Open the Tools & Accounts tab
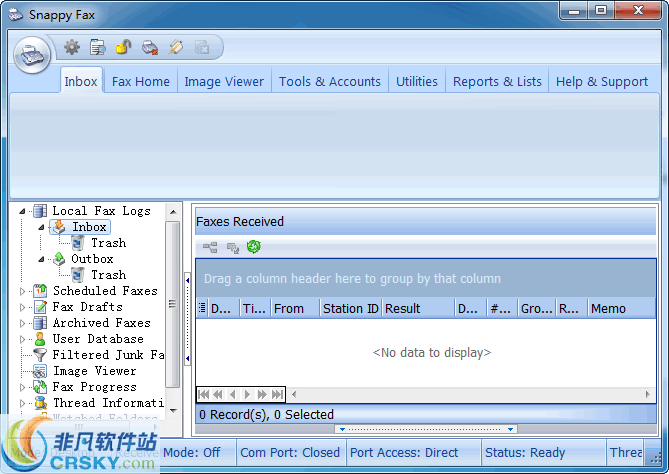669x474 pixels. point(330,81)
